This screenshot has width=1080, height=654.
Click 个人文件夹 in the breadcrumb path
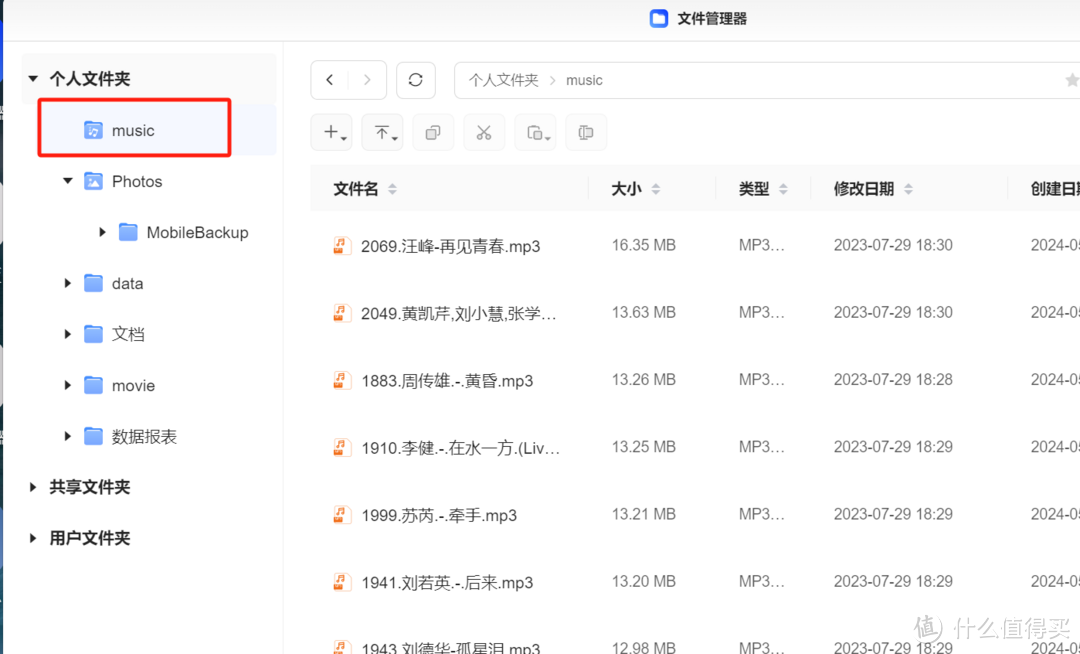[504, 80]
